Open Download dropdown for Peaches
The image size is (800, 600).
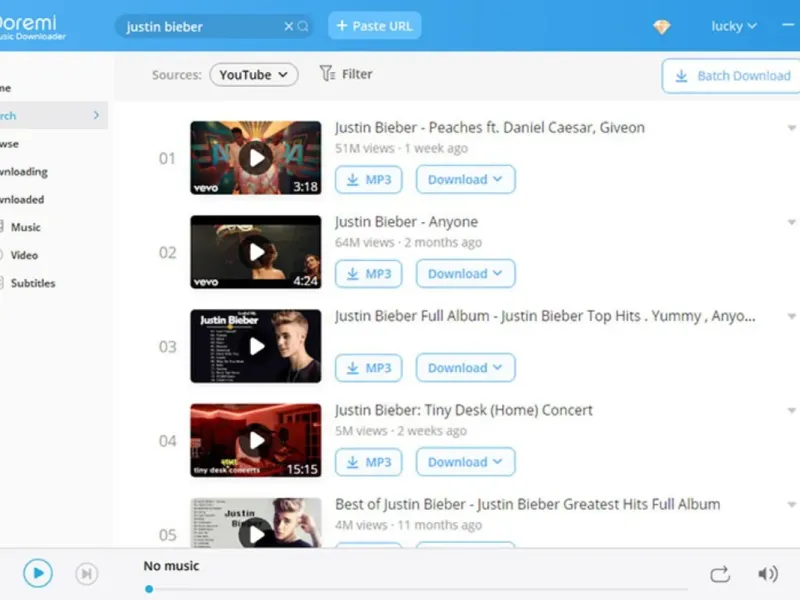pyautogui.click(x=465, y=180)
